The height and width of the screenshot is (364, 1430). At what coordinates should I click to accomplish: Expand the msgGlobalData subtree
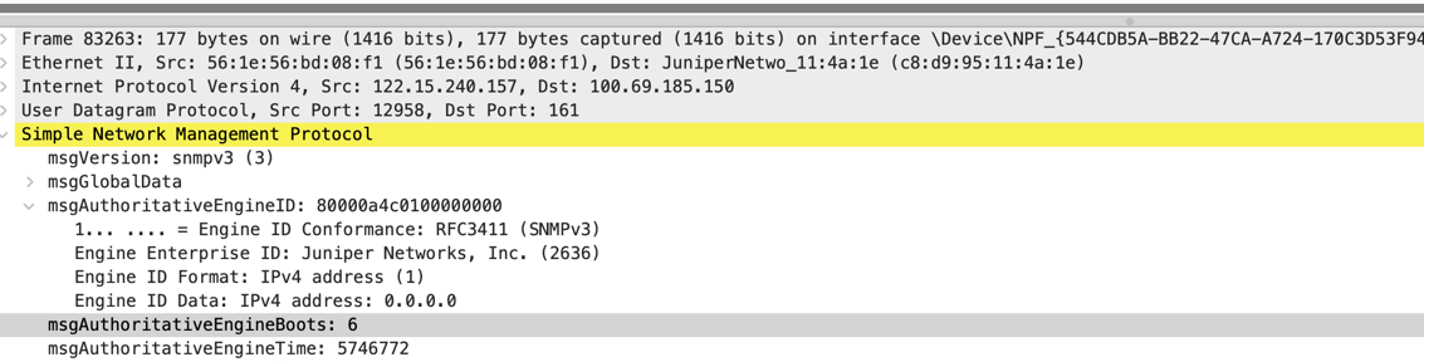(x=30, y=182)
